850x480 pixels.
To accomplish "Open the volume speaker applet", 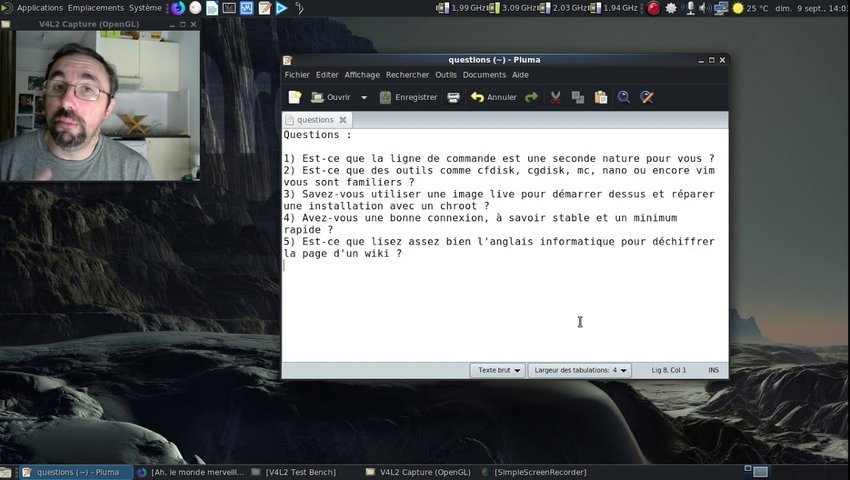I will [705, 8].
